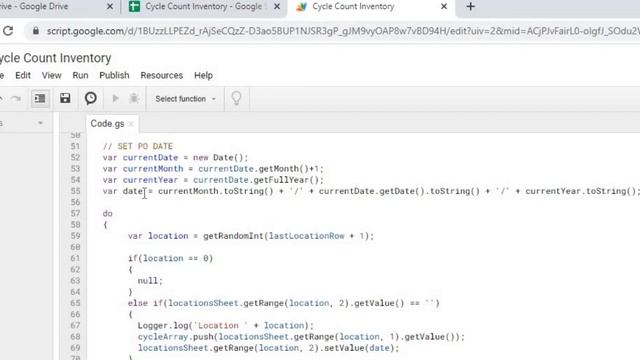Toggle the indent/format code toolbar icon
Image resolution: width=640 pixels, height=360 pixels.
(x=40, y=98)
